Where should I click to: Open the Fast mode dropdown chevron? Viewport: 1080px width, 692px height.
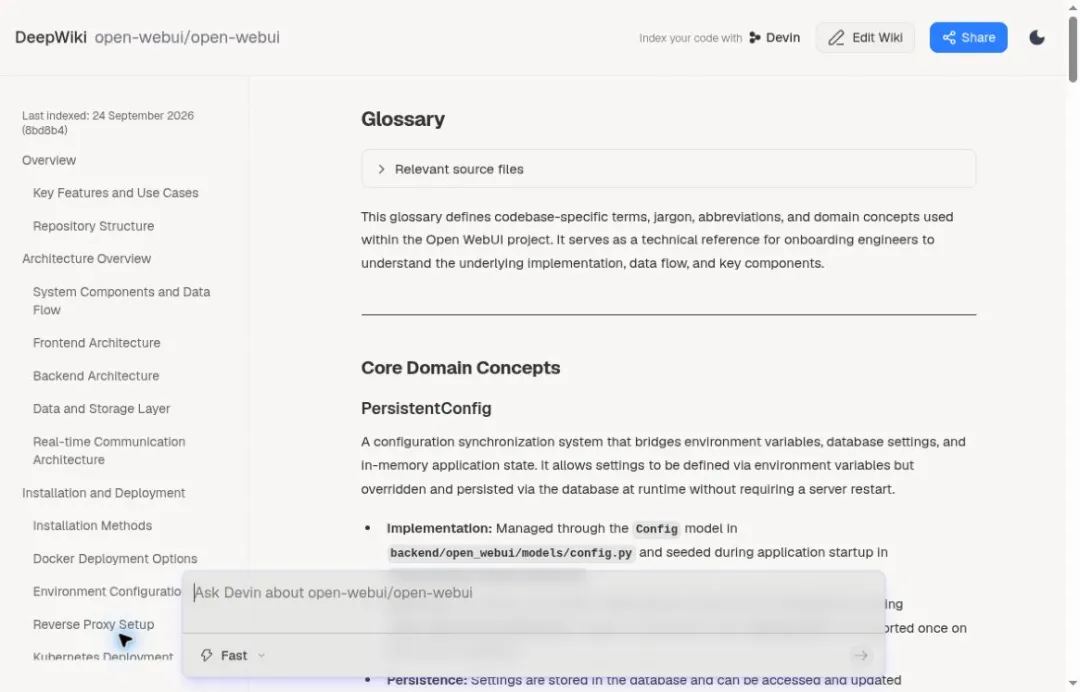click(x=262, y=656)
